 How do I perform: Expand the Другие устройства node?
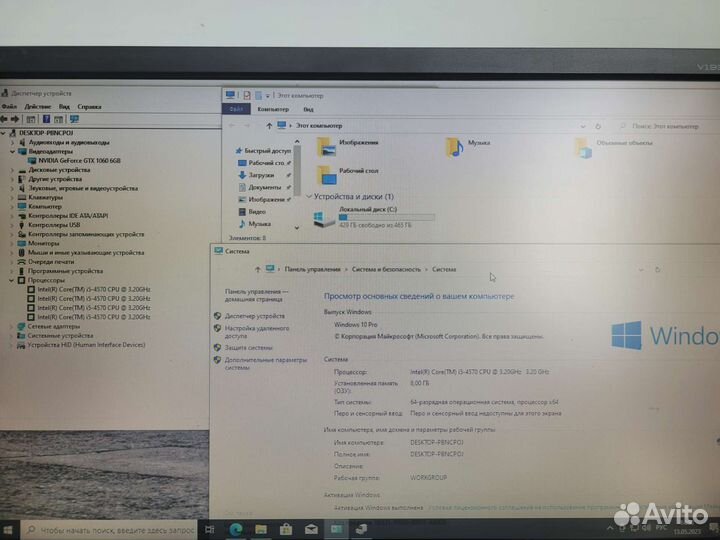click(12, 179)
